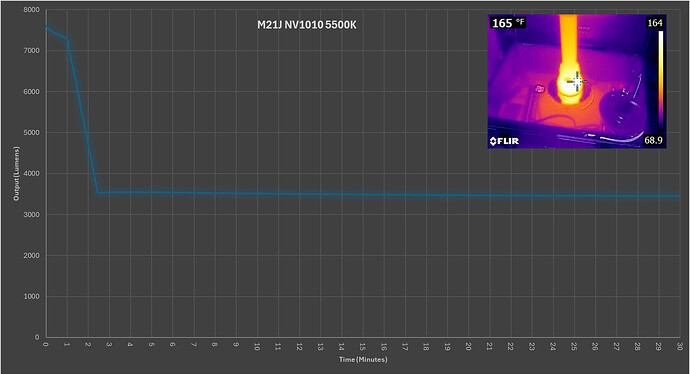Screen dimensions: 690x374
Task: Click the 5 minute x-axis label
Action: (151, 344)
